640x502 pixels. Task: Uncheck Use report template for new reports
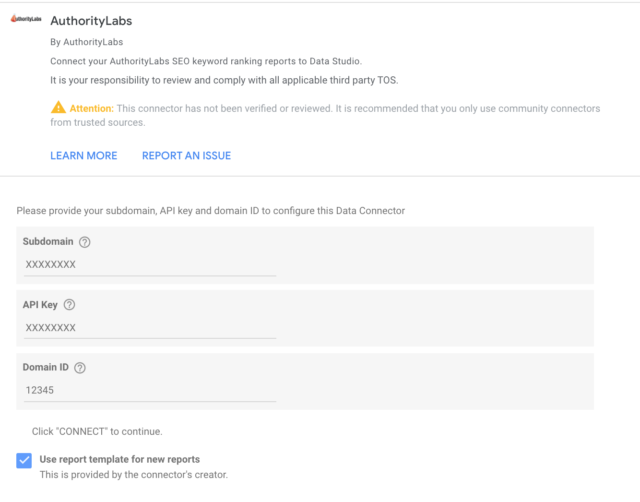point(24,460)
